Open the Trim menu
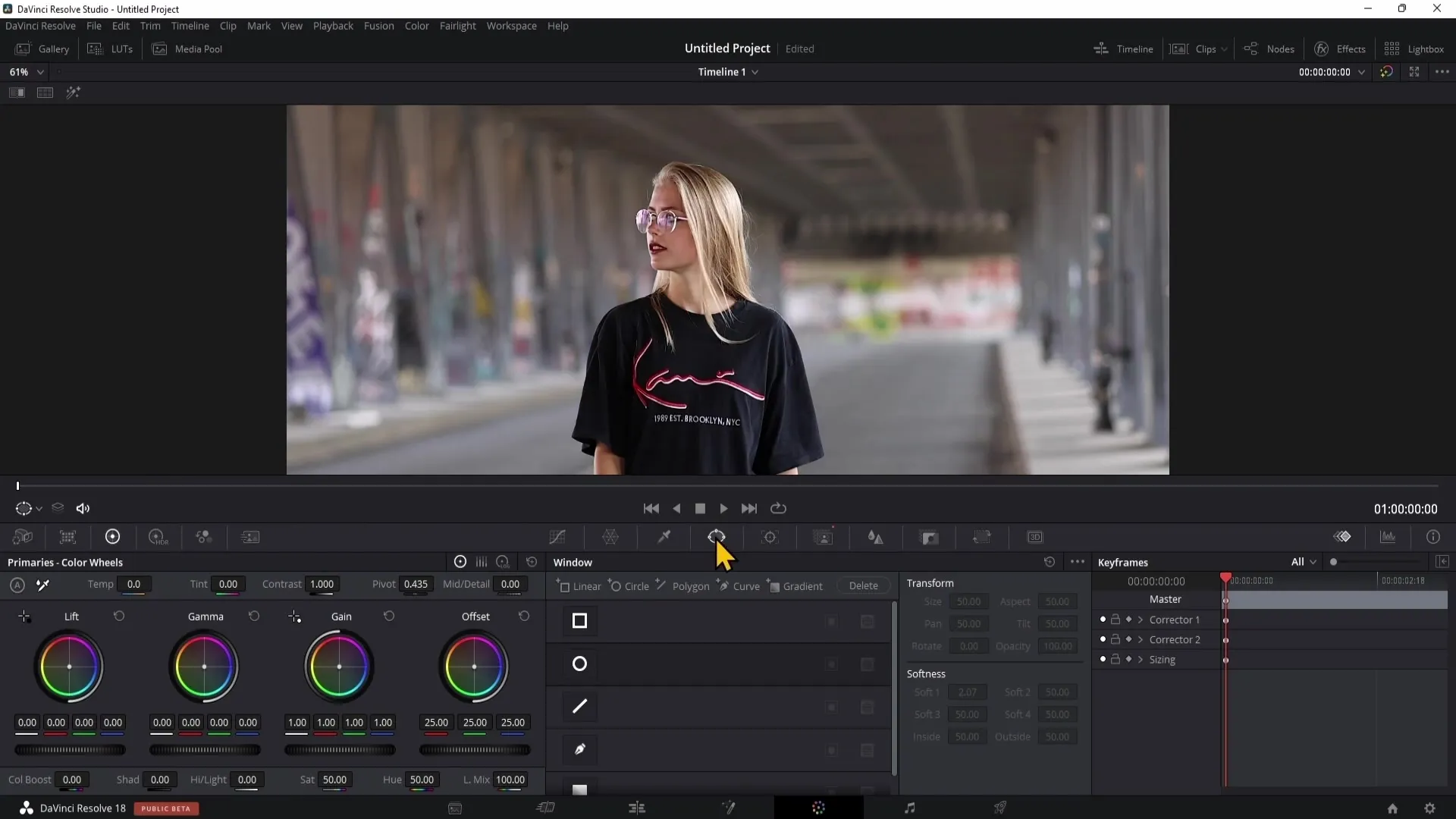The height and width of the screenshot is (819, 1456). (150, 26)
